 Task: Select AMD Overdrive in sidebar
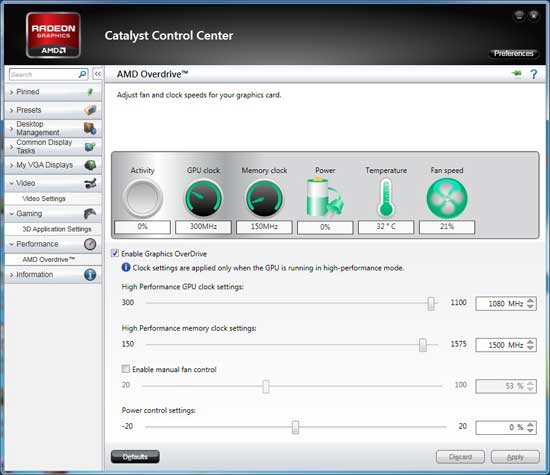tap(49, 260)
